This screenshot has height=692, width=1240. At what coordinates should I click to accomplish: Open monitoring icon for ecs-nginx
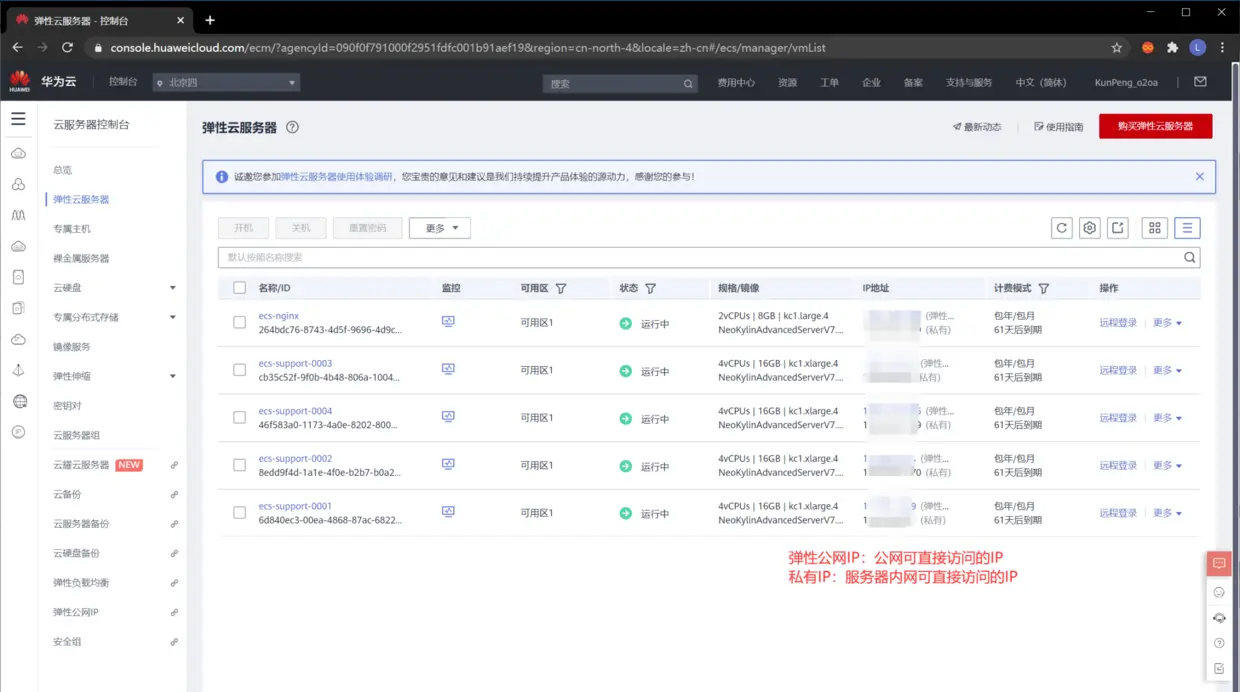pos(448,322)
